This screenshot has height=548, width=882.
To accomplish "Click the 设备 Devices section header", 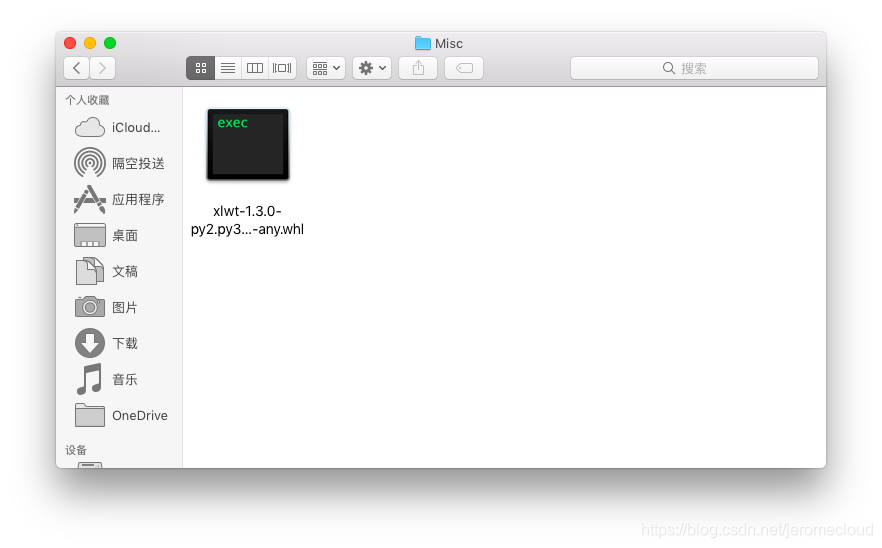I will (x=76, y=450).
